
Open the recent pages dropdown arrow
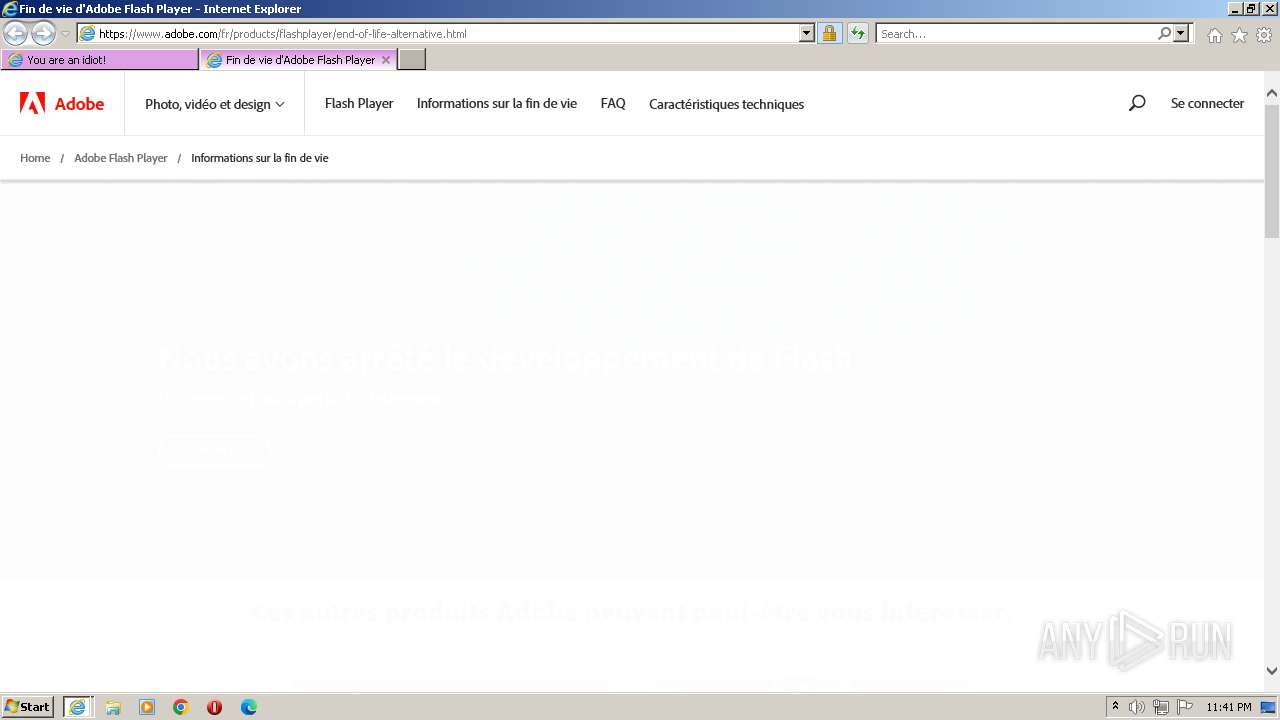point(65,34)
